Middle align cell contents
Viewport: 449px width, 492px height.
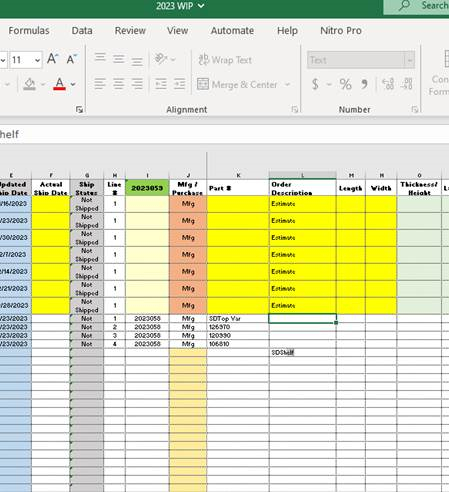click(x=118, y=59)
